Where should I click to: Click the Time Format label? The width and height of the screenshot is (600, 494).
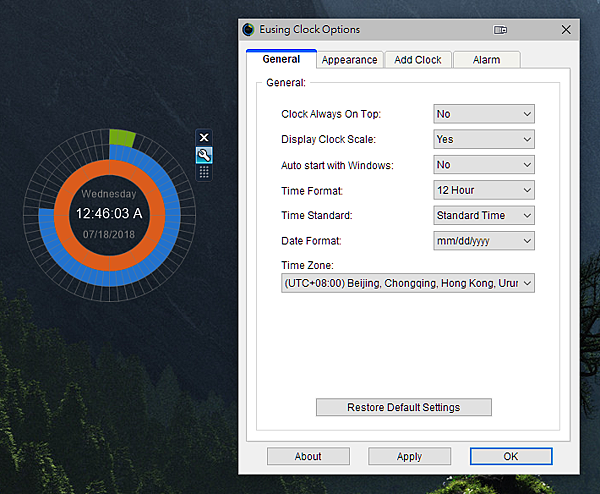tap(312, 191)
